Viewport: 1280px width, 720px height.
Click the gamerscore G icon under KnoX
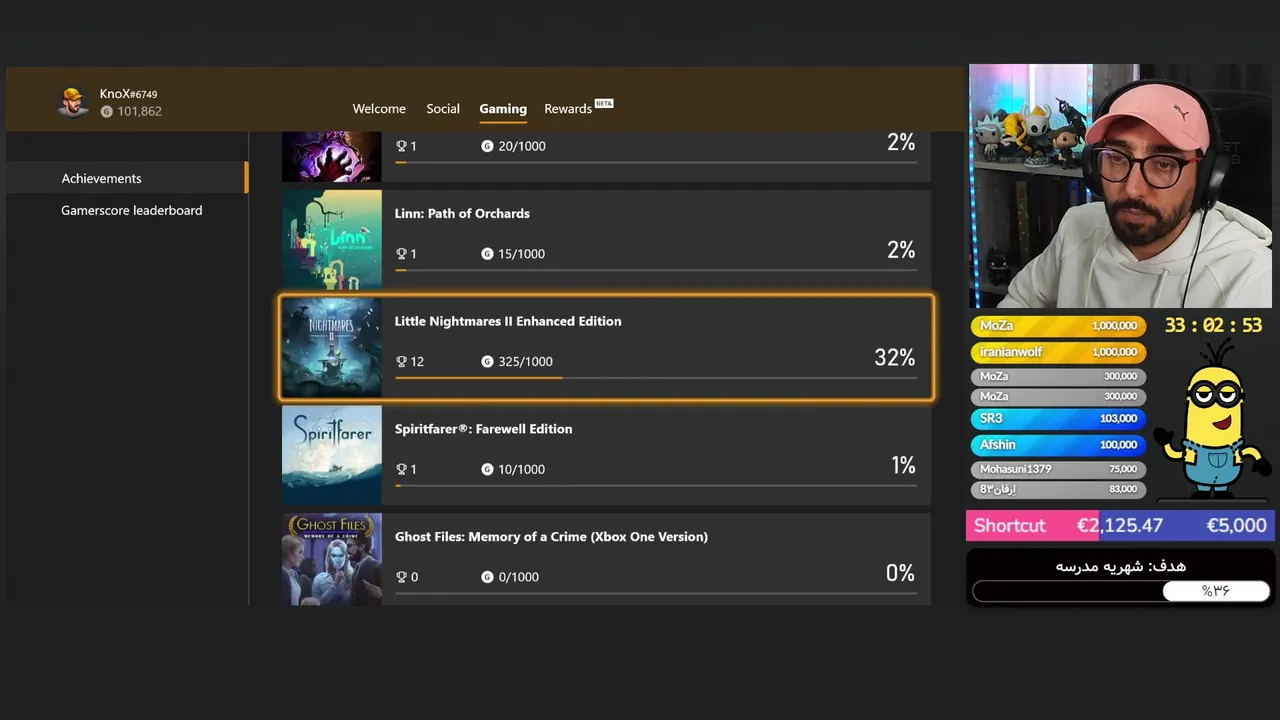(107, 112)
